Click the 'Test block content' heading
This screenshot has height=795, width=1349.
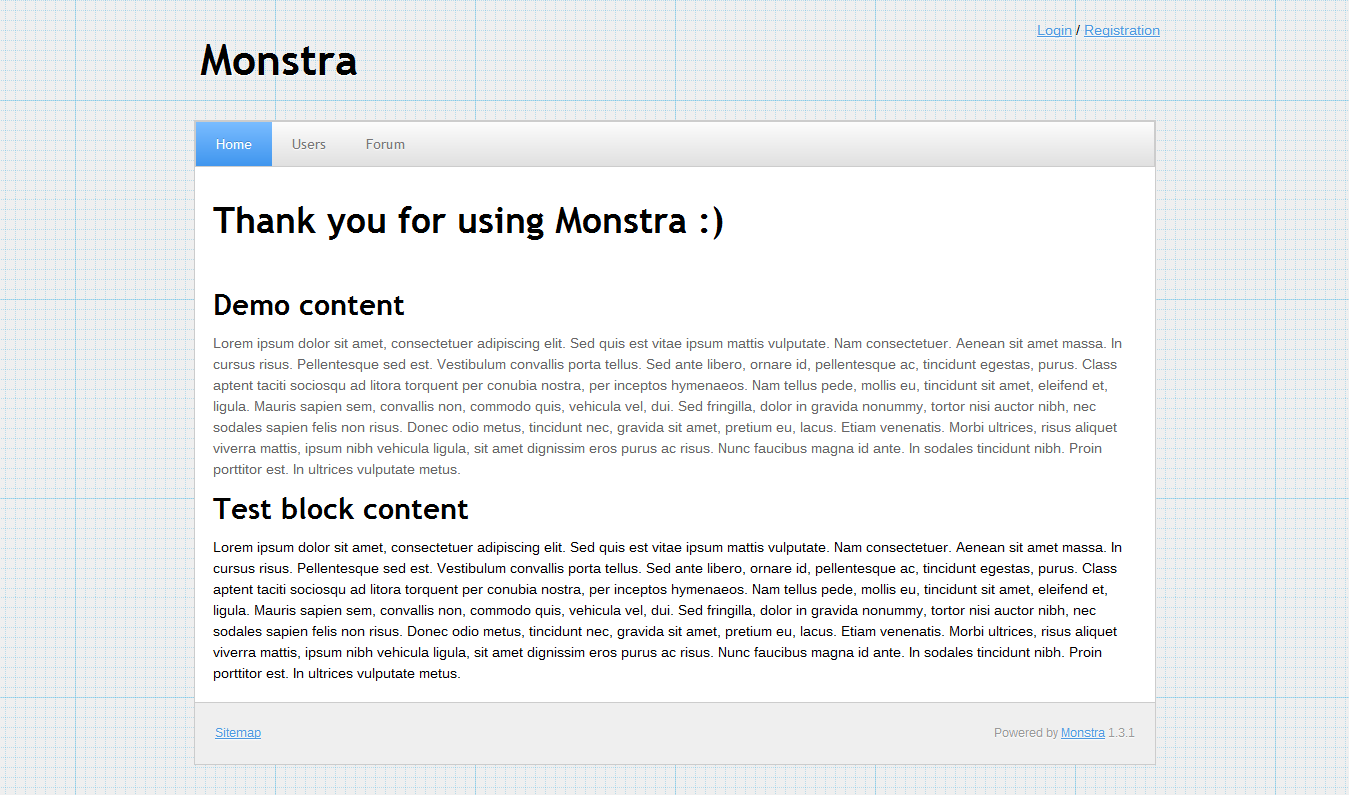click(x=340, y=509)
